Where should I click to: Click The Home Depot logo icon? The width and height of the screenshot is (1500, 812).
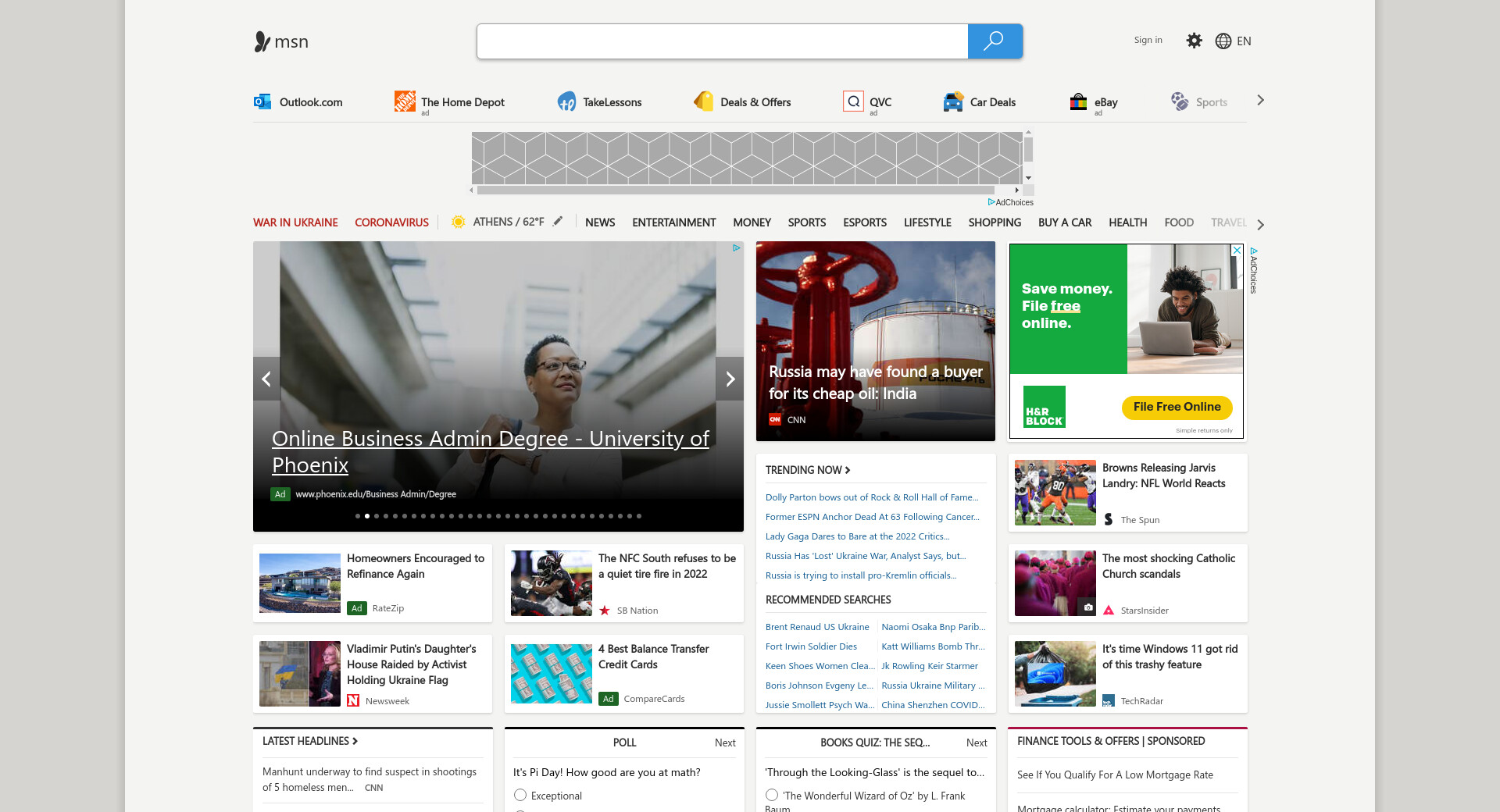(405, 101)
